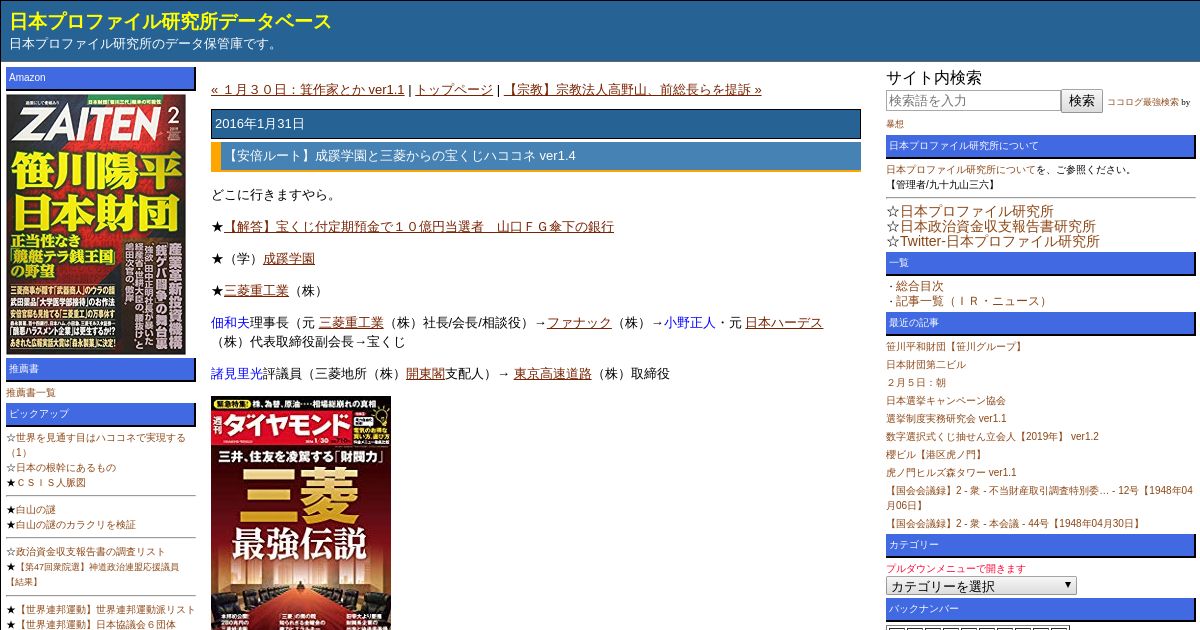This screenshot has width=1200, height=630.
Task: Open recent article 選挙制度実務研究会 ver1.1
Action: click(x=946, y=419)
